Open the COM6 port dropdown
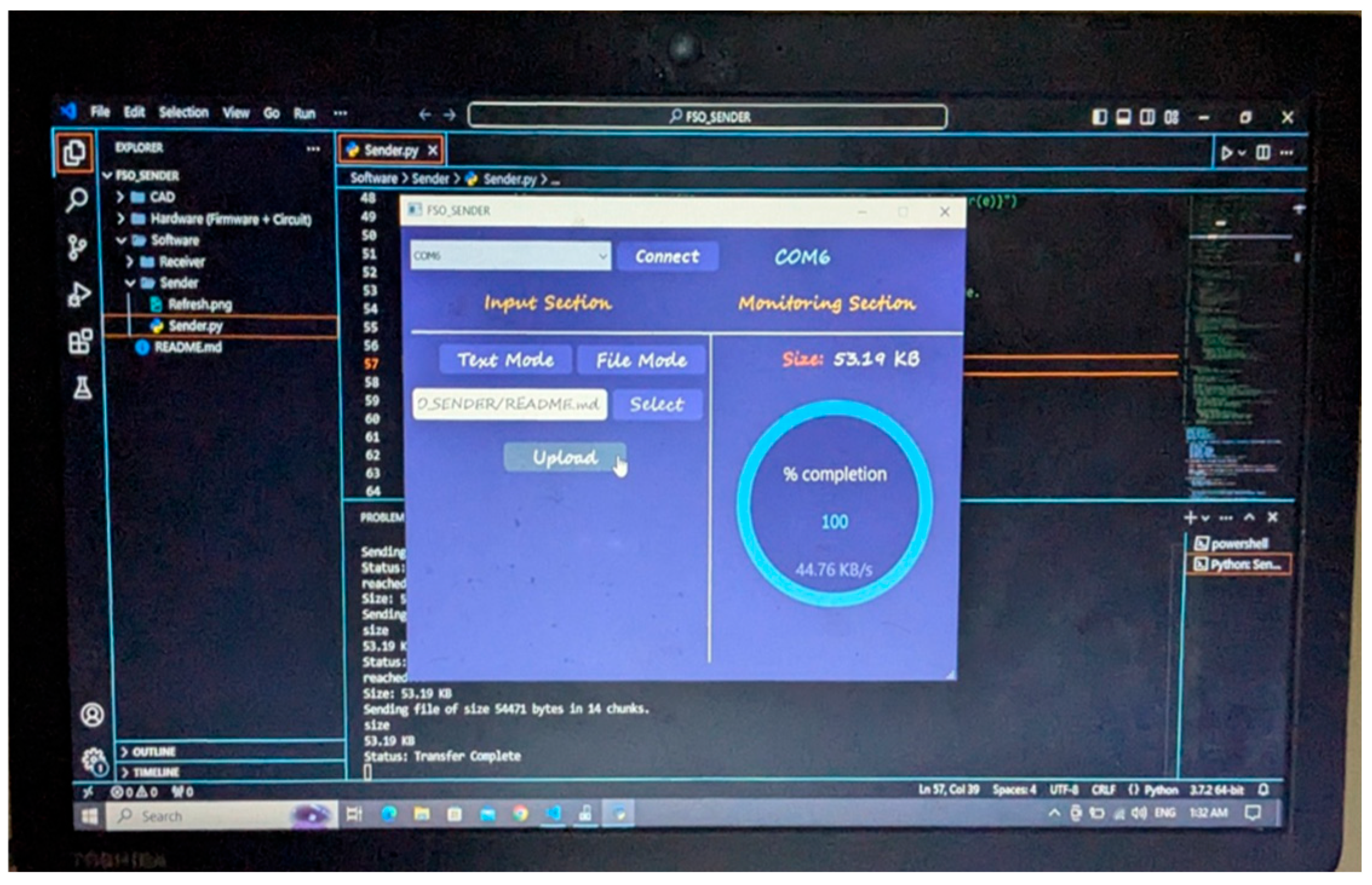The width and height of the screenshot is (1372, 885). pyautogui.click(x=510, y=256)
